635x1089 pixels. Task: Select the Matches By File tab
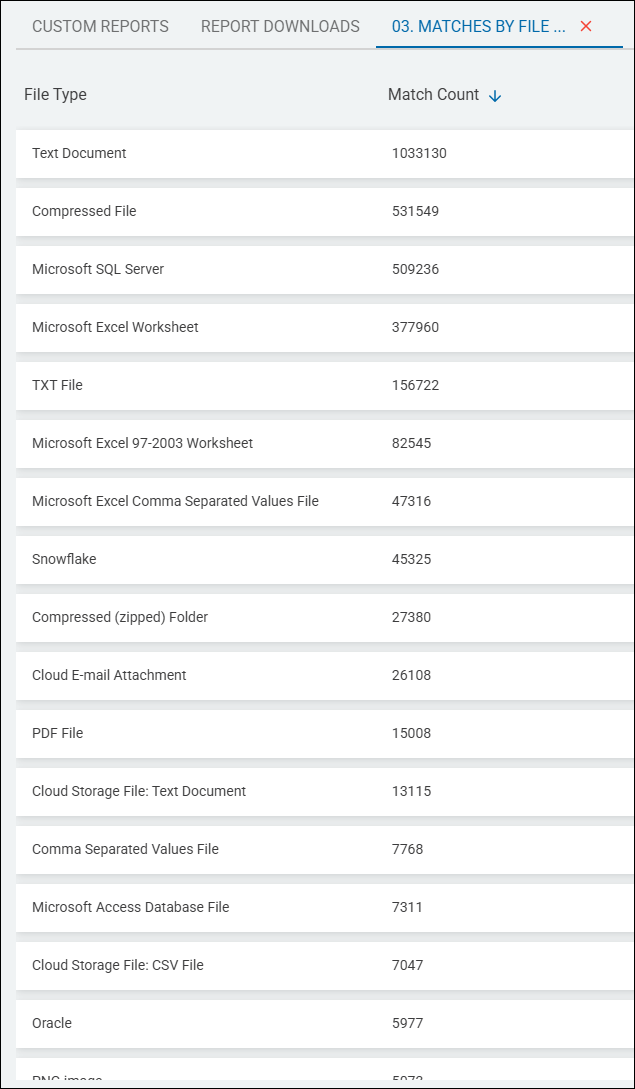click(x=478, y=27)
